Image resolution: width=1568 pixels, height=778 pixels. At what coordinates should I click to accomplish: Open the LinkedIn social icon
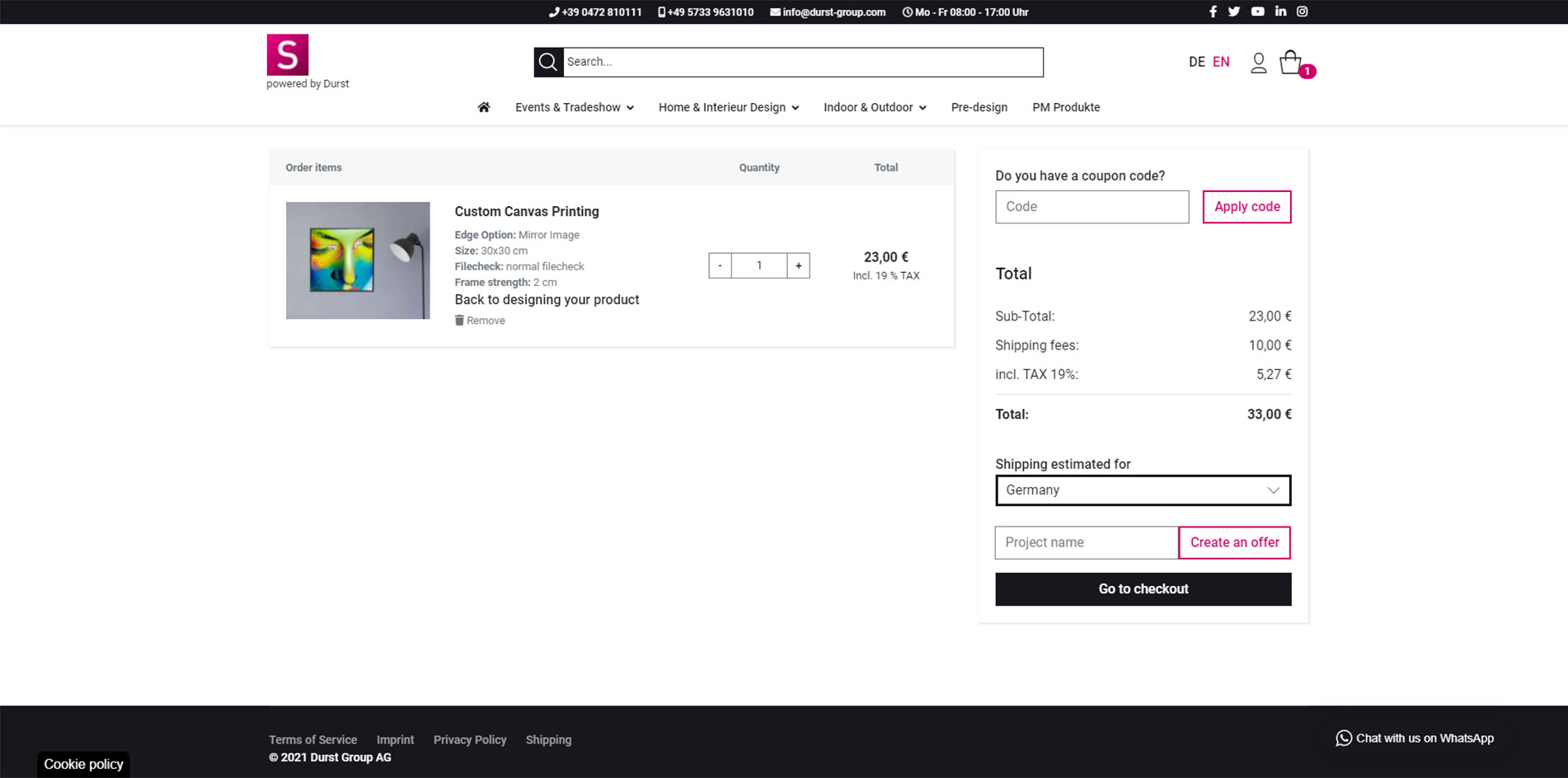tap(1280, 12)
